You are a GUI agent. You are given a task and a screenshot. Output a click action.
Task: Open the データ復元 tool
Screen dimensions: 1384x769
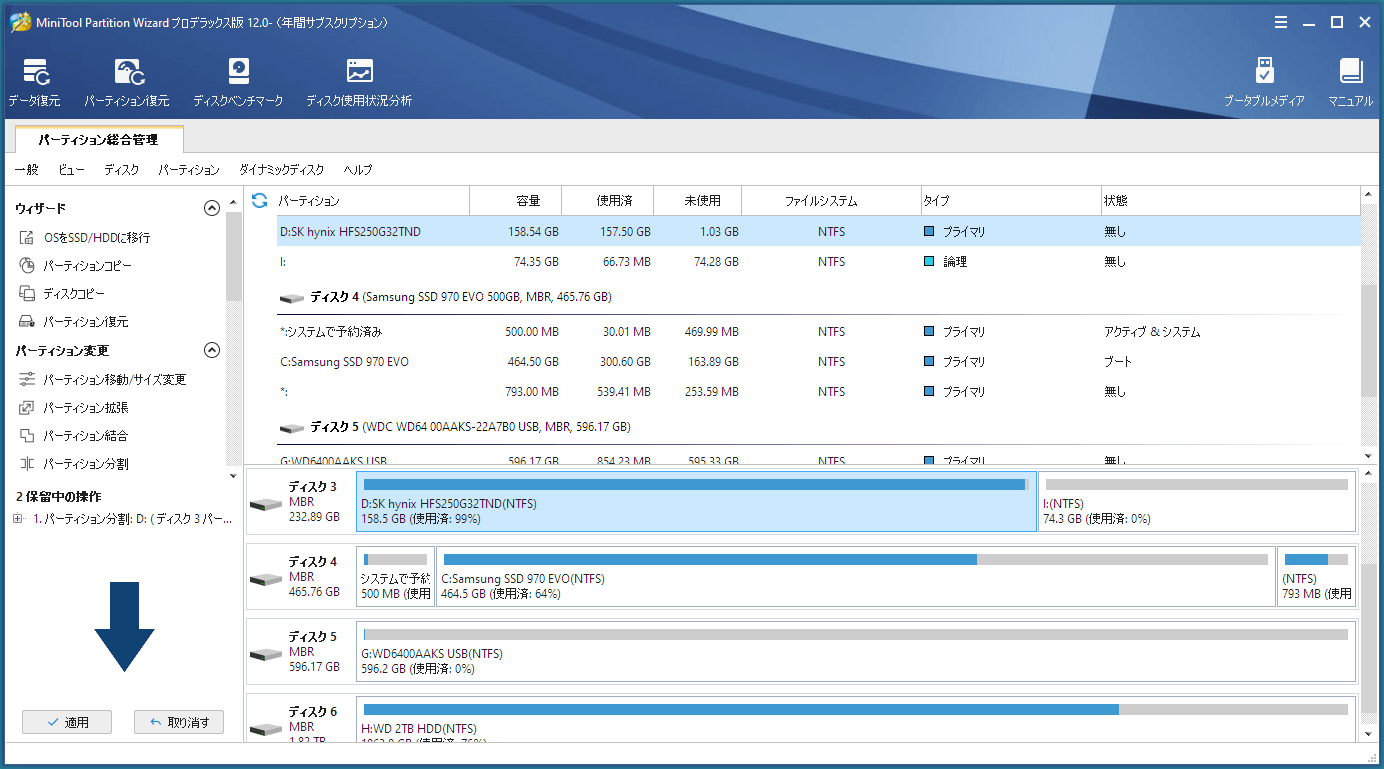35,82
